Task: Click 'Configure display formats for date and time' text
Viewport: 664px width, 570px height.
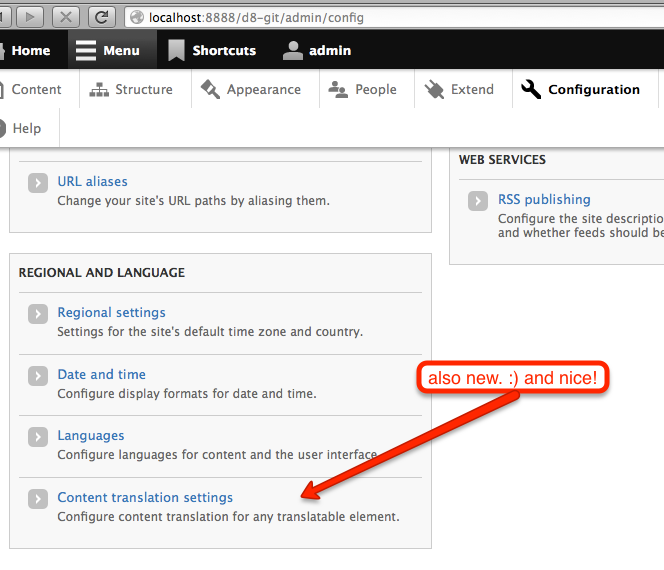Action: tap(187, 393)
